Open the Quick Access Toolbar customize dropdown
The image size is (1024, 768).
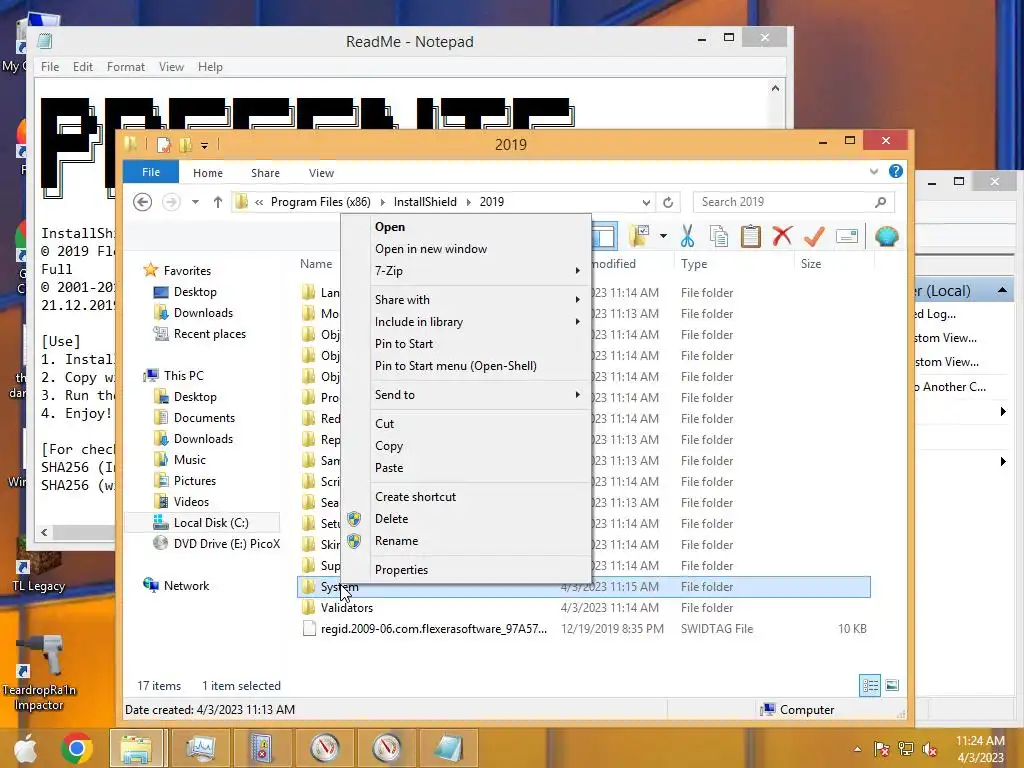point(204,145)
